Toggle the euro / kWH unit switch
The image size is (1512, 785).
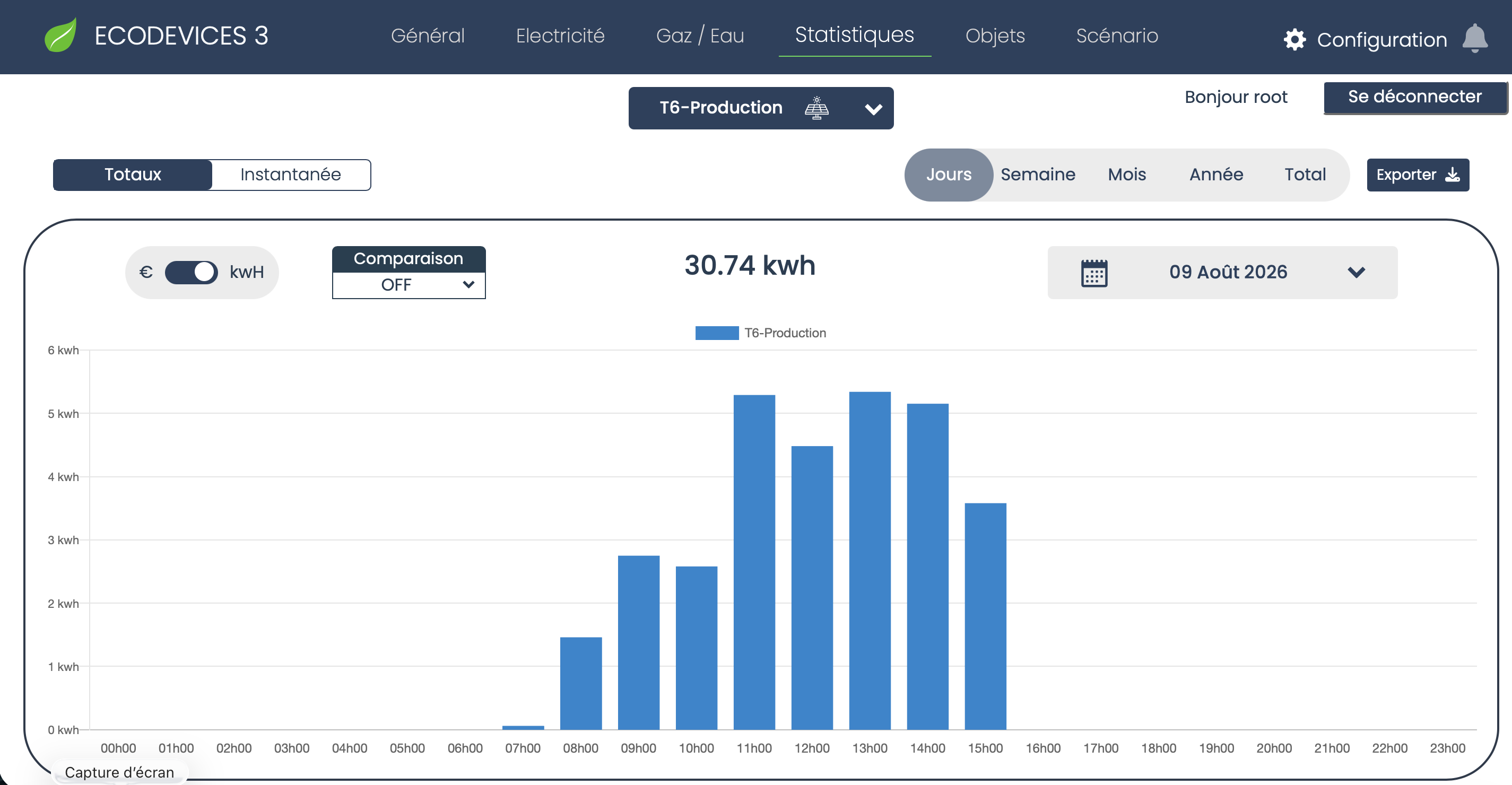click(192, 272)
